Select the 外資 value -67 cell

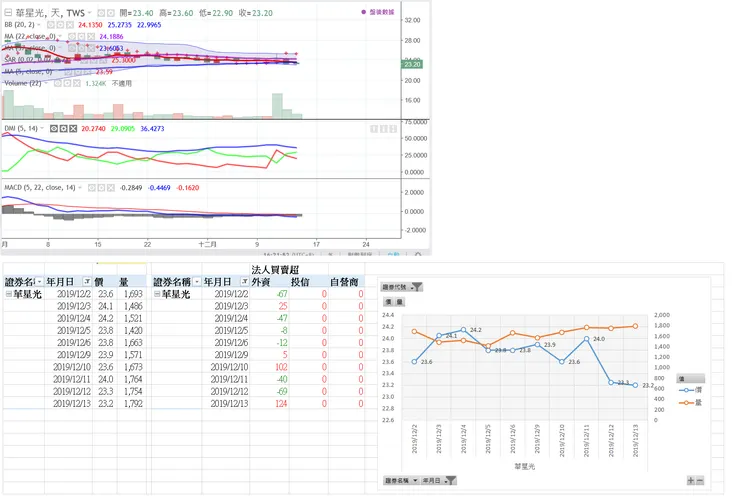[x=269, y=294]
